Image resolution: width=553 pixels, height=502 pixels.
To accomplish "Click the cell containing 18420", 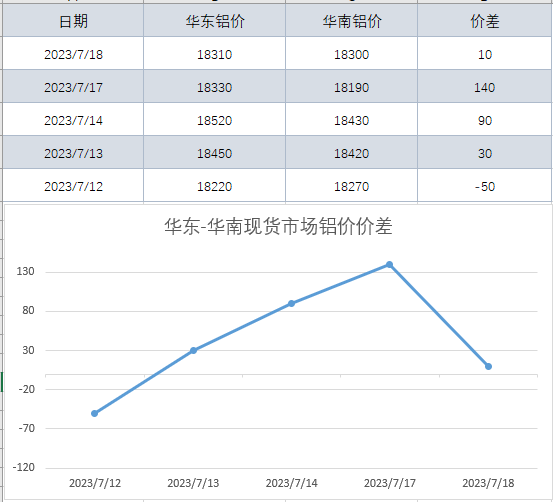I will tap(351, 153).
